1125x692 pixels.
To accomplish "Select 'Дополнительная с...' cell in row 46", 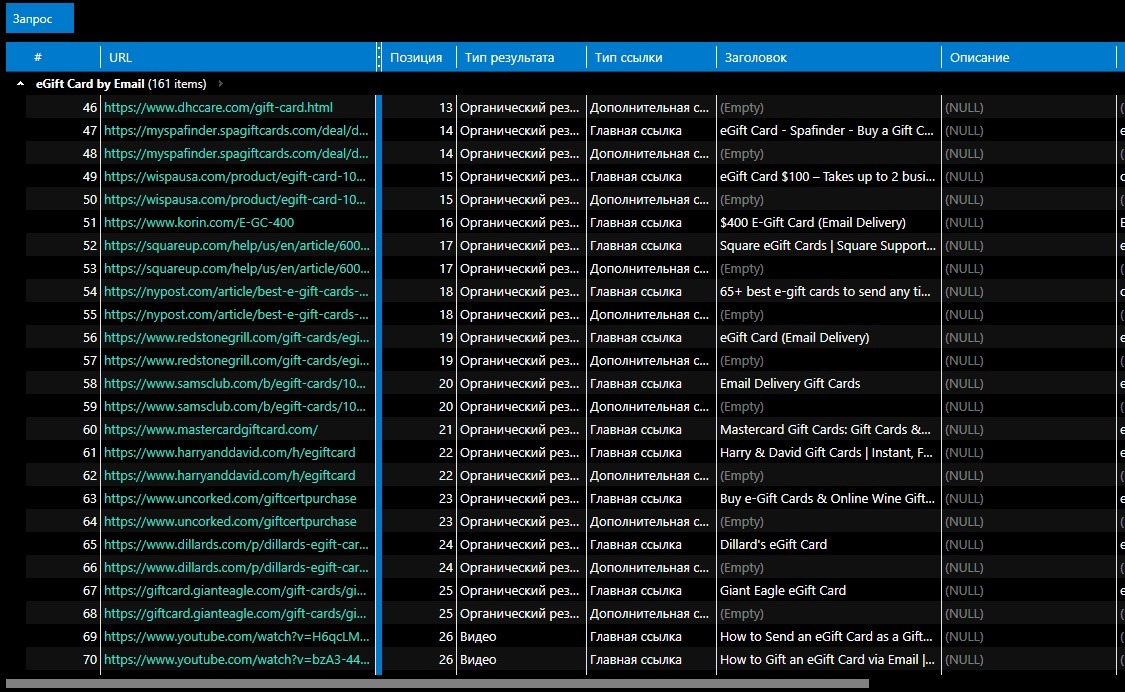I will [x=651, y=108].
